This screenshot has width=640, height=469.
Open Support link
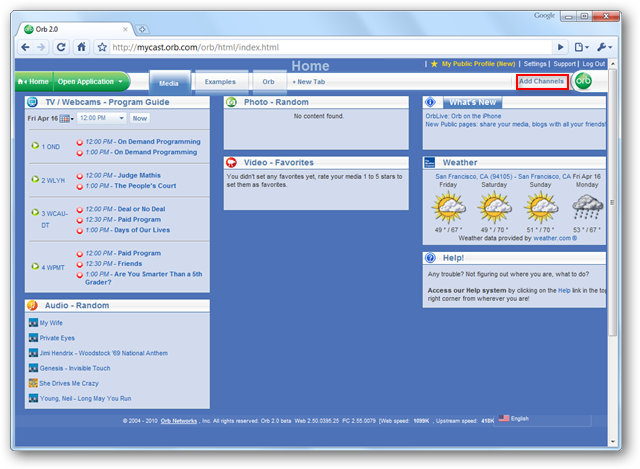(564, 64)
